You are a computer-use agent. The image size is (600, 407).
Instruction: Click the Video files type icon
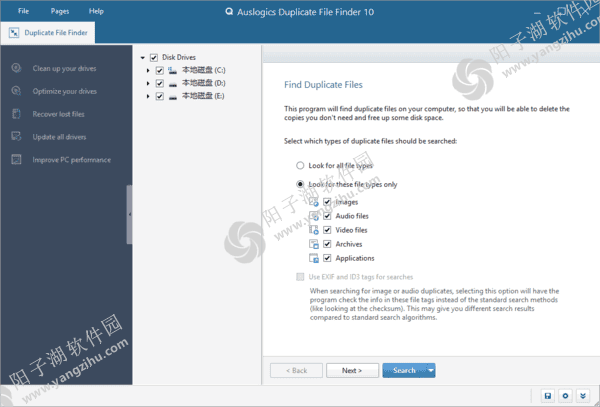click(x=314, y=230)
